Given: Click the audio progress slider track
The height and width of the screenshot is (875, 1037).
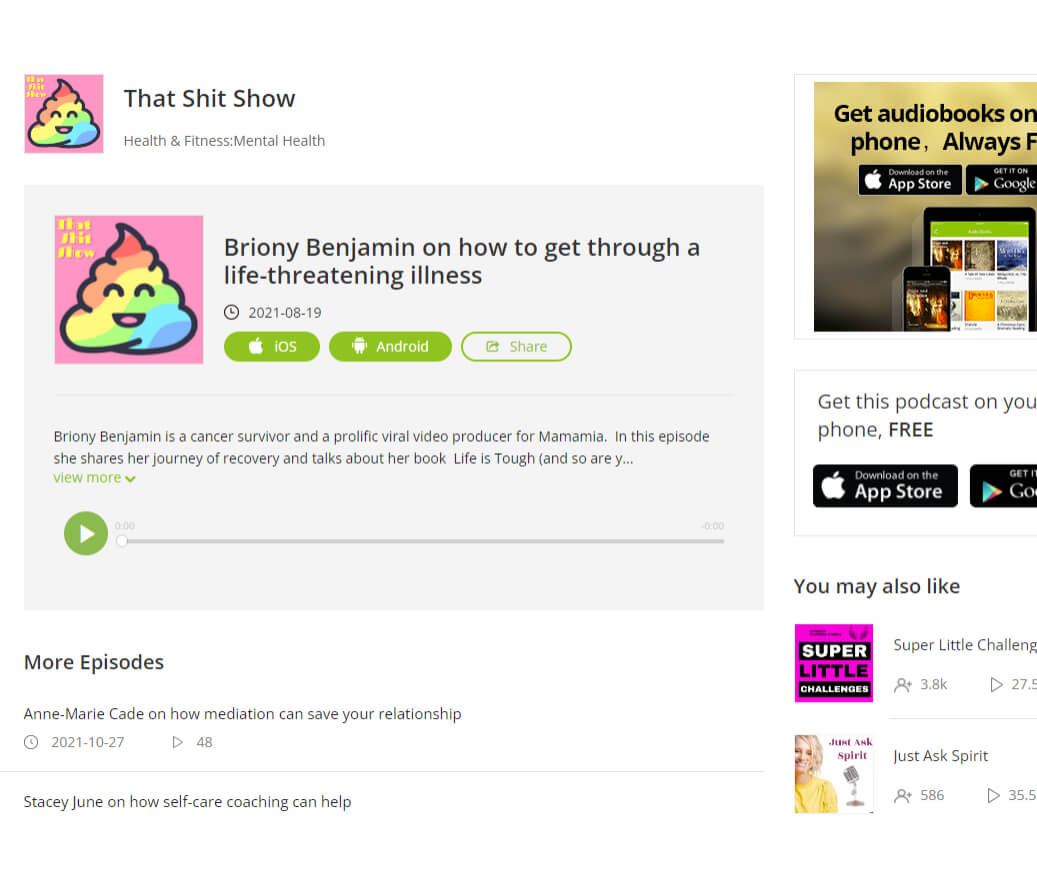Looking at the screenshot, I should point(423,541).
